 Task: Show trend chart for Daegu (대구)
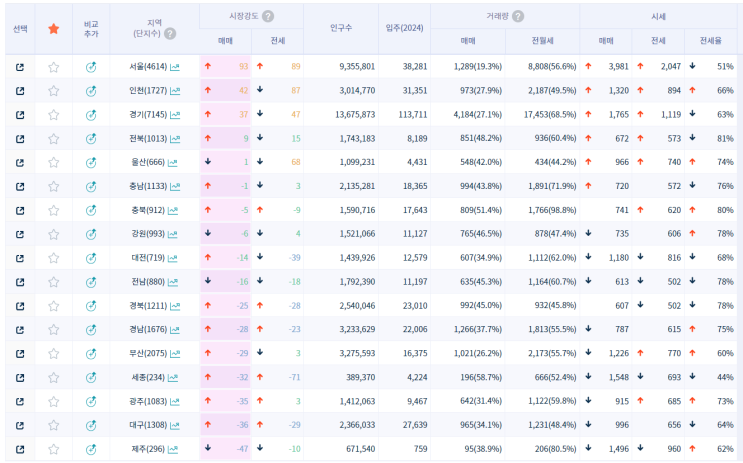tap(175, 425)
